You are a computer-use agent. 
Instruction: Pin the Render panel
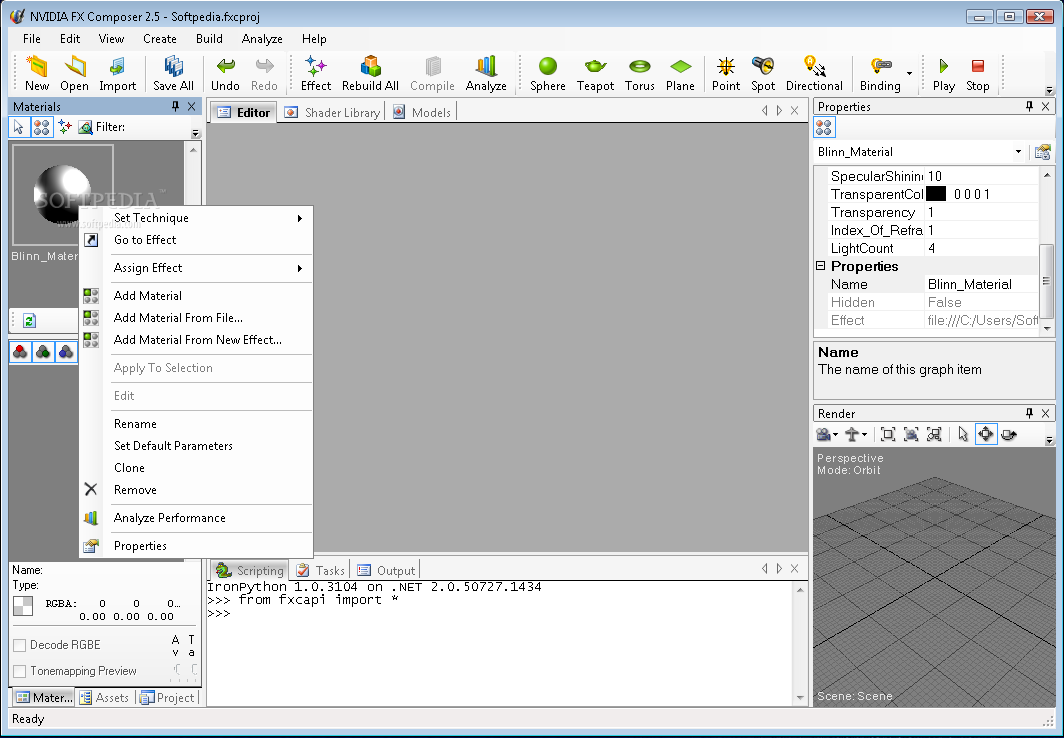(x=1029, y=414)
